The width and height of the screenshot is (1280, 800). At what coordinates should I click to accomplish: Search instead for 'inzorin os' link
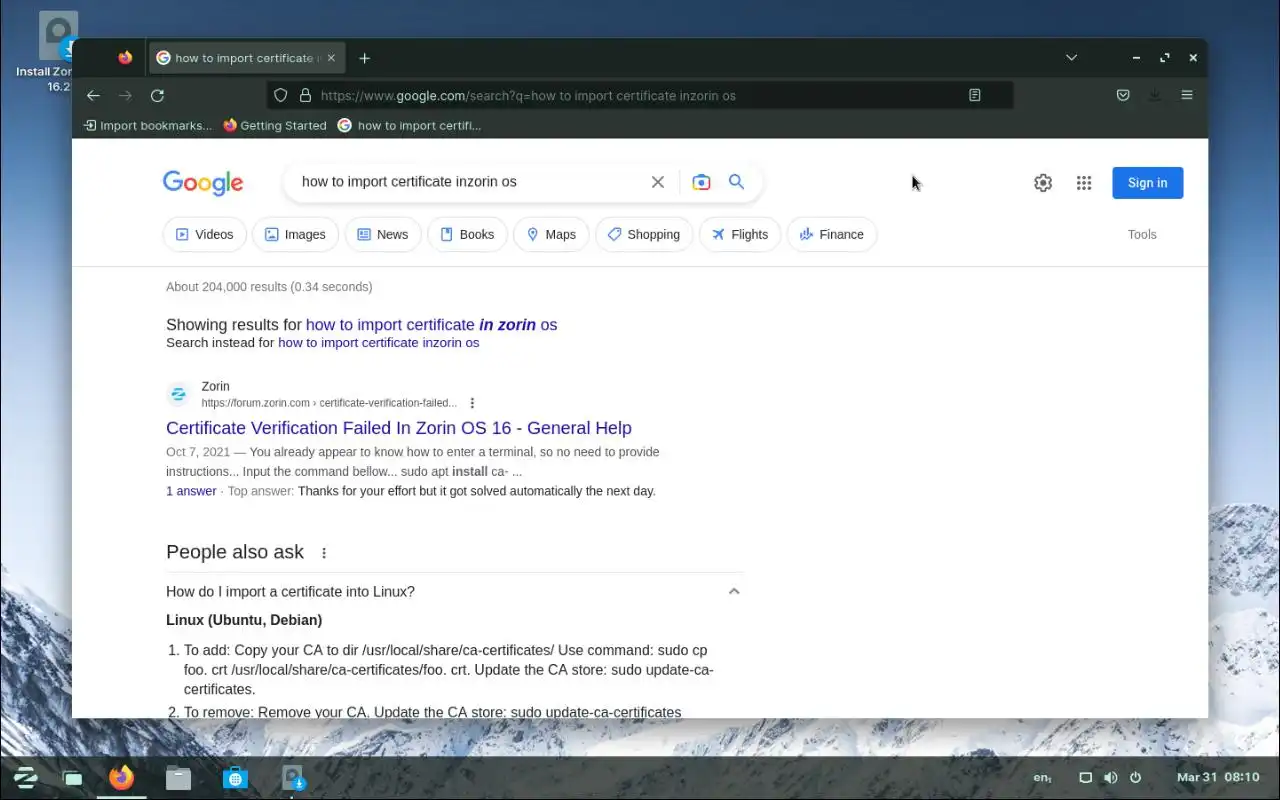[x=378, y=342]
